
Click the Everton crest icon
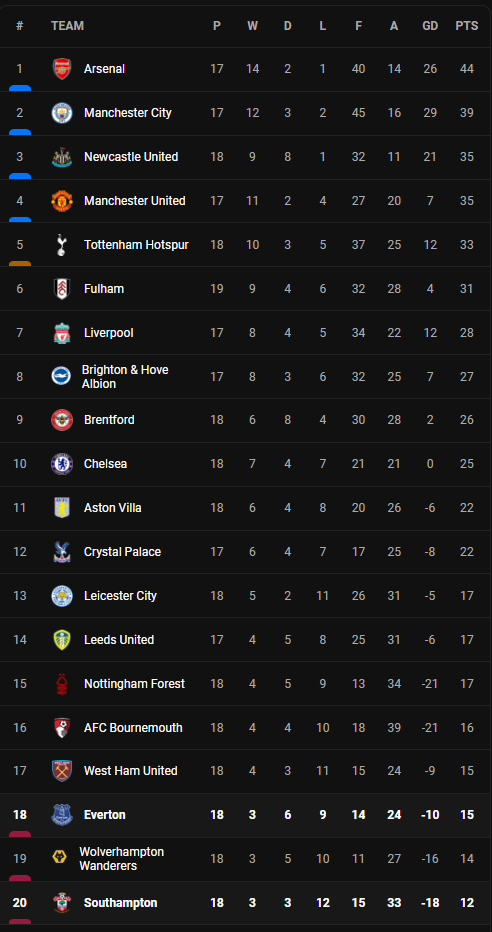point(62,814)
